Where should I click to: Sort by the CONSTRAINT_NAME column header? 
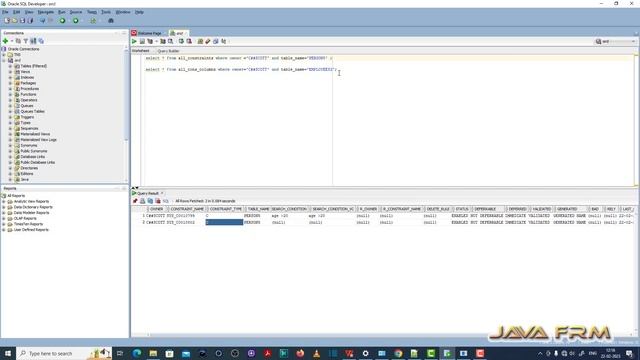coord(187,209)
